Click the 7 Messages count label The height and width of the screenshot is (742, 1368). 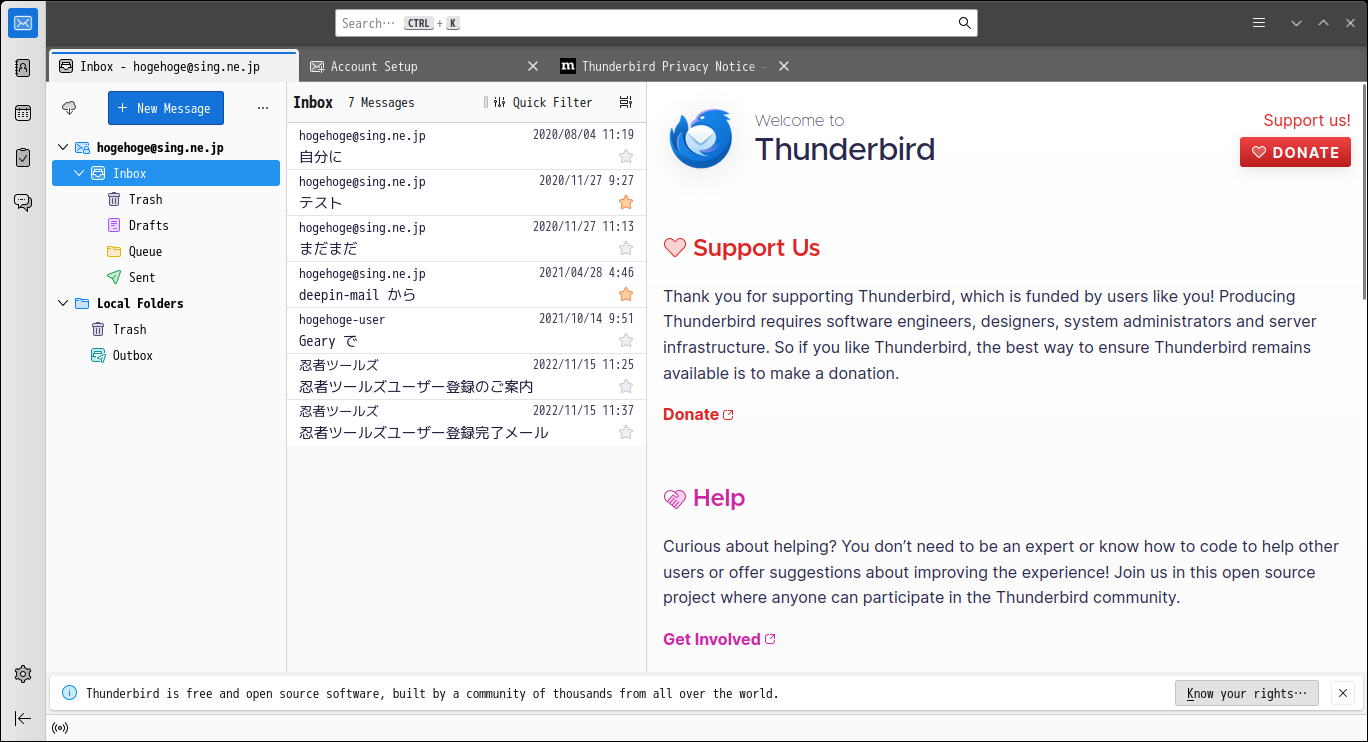click(x=381, y=102)
